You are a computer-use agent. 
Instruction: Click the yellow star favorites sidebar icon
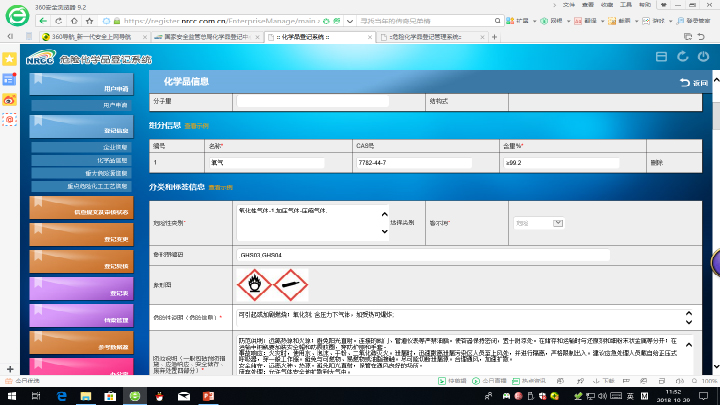pos(10,59)
